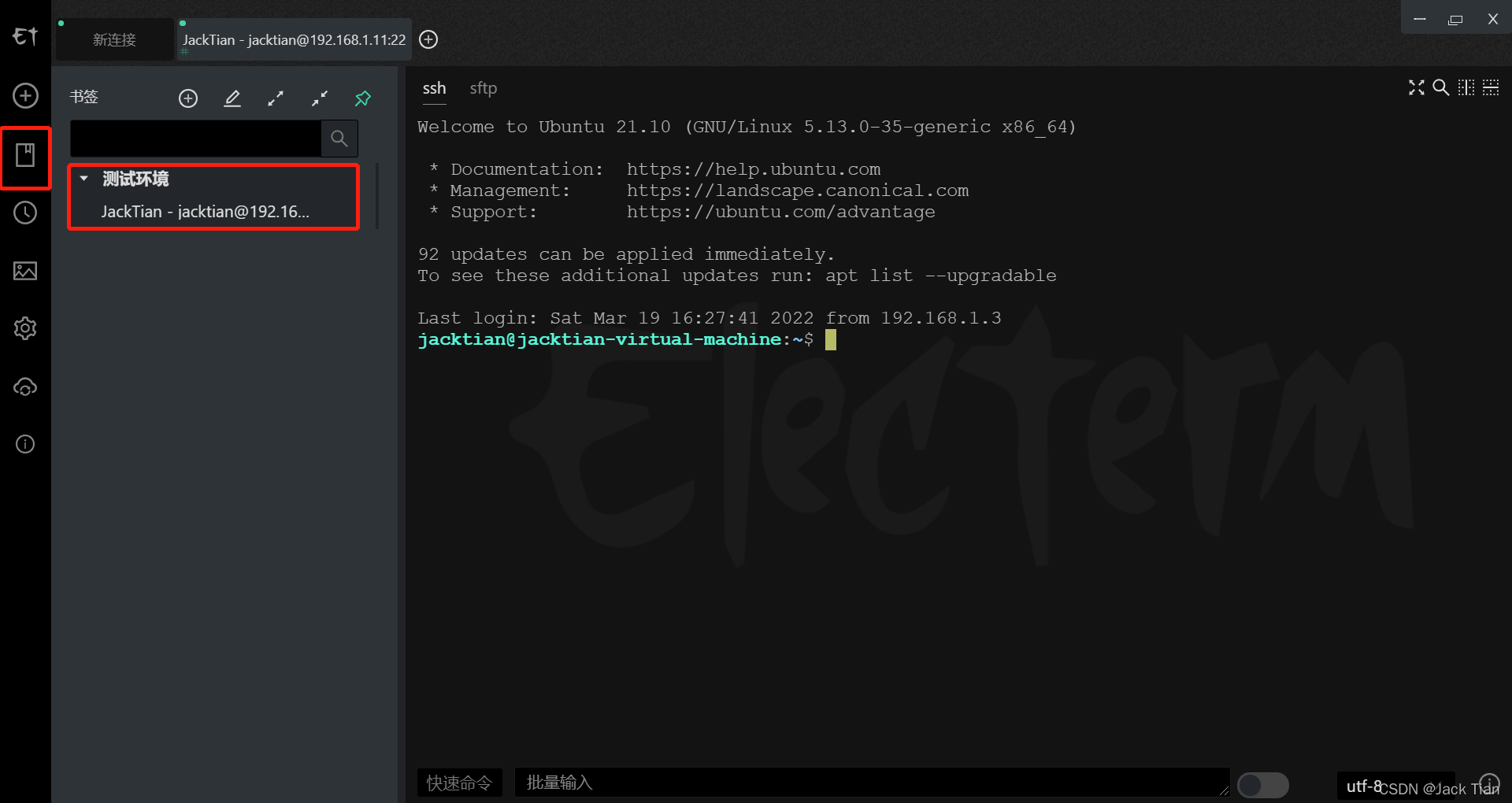The image size is (1512, 803).
Task: Open terminal search magnifier icon
Action: (1441, 87)
